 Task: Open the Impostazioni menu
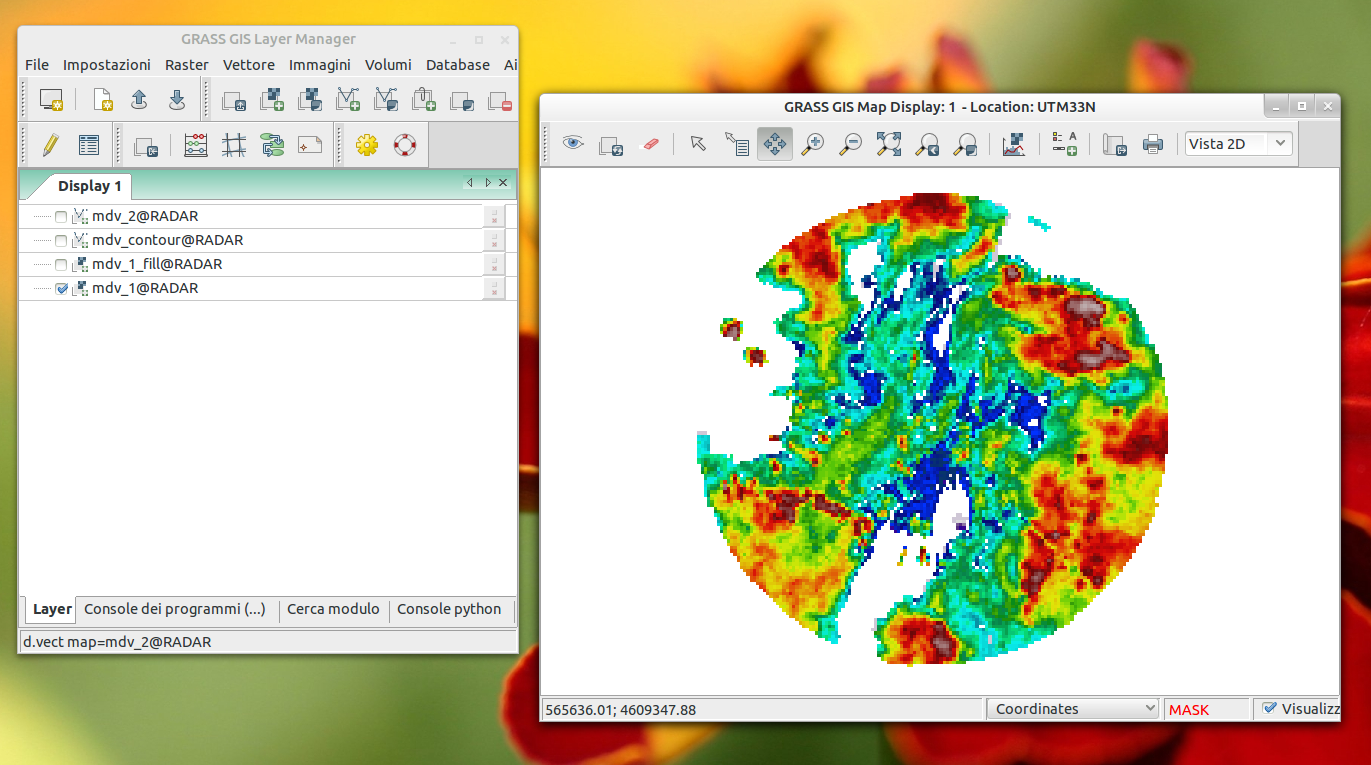[107, 65]
